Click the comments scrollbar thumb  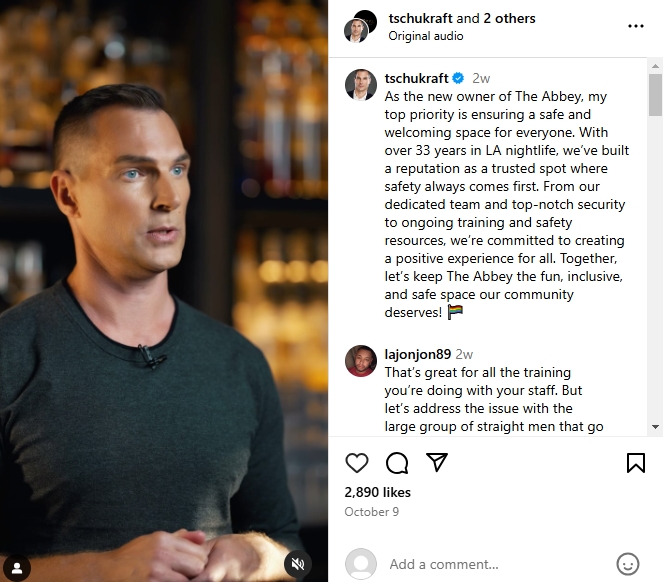click(655, 95)
